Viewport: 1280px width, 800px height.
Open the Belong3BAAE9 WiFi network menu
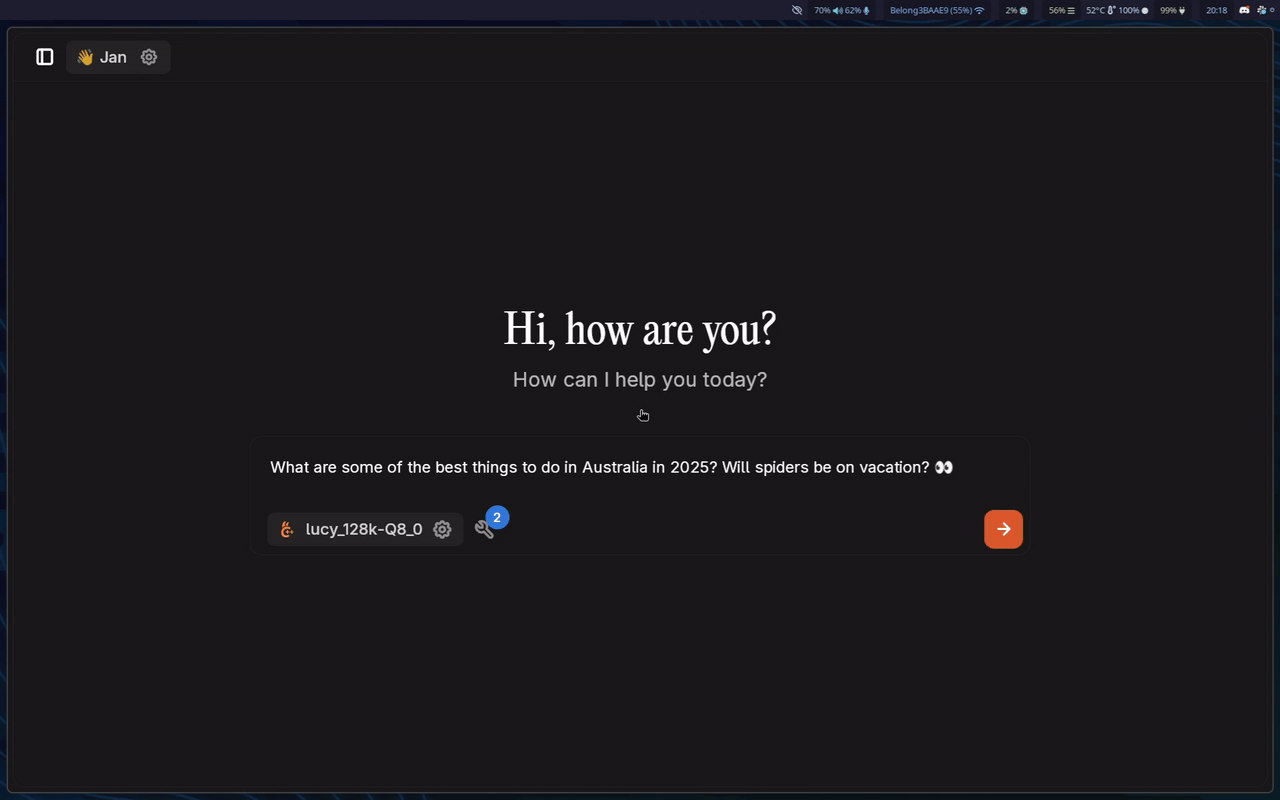935,10
